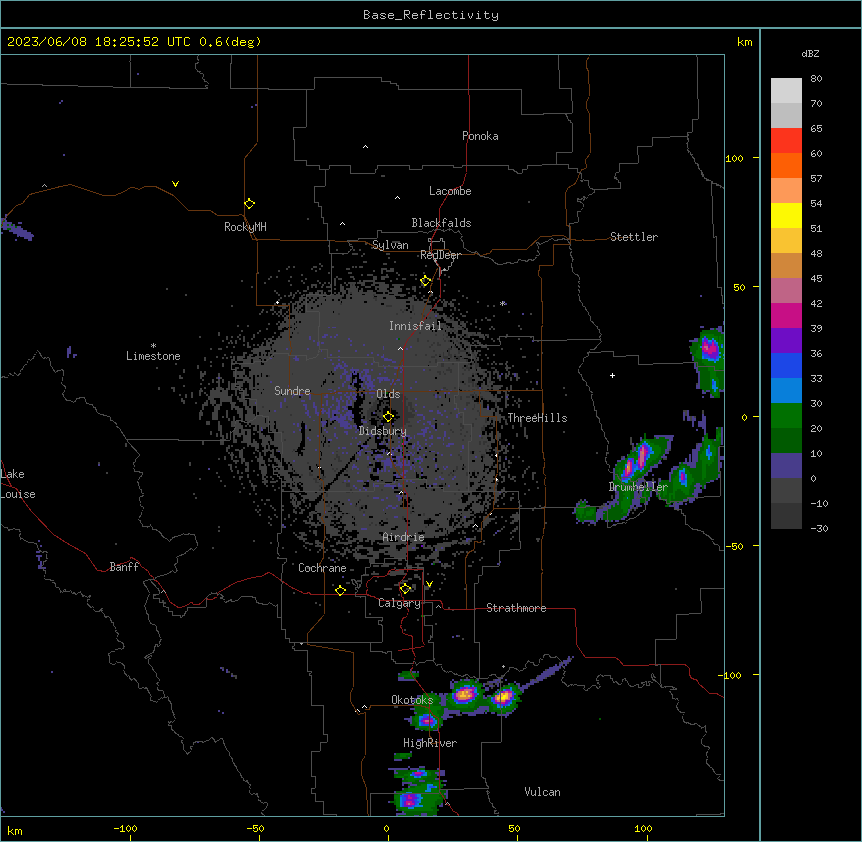The height and width of the screenshot is (842, 862).
Task: Click the Drumheller label
Action: 638,487
